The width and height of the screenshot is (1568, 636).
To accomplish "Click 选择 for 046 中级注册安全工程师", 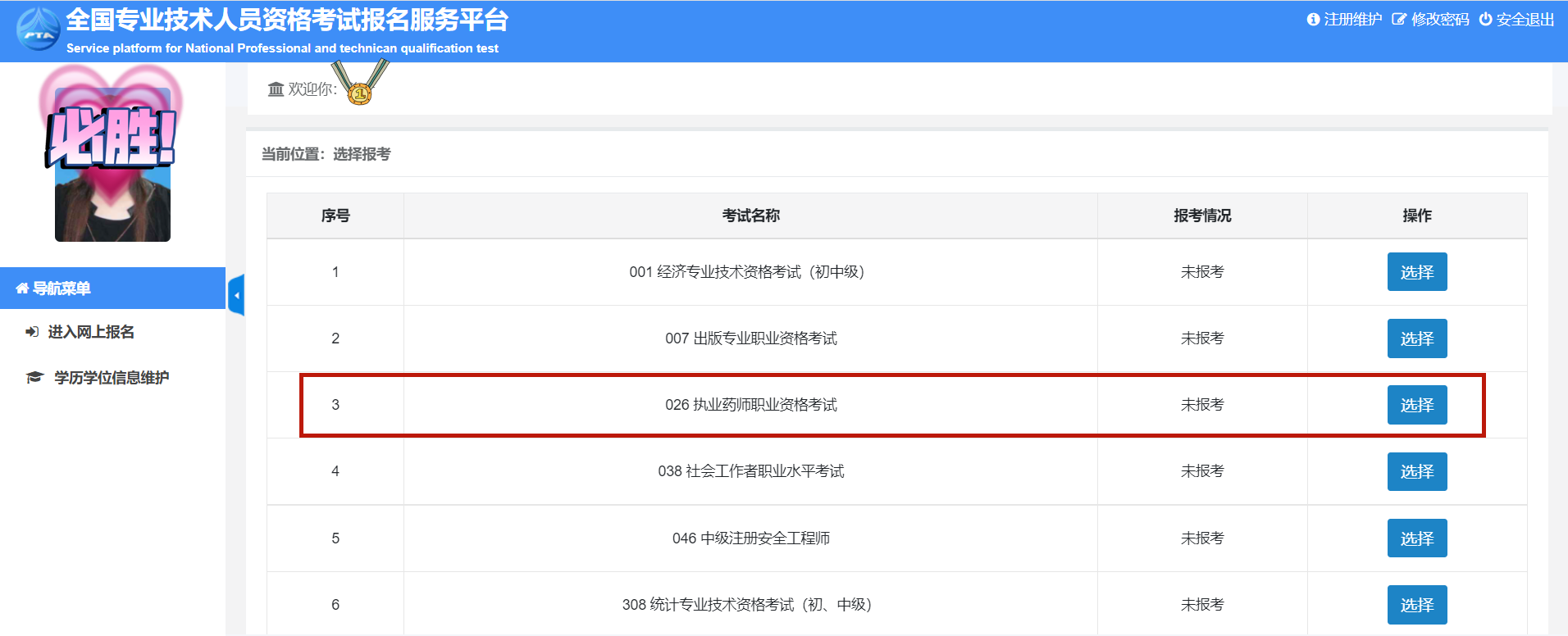I will coord(1417,538).
